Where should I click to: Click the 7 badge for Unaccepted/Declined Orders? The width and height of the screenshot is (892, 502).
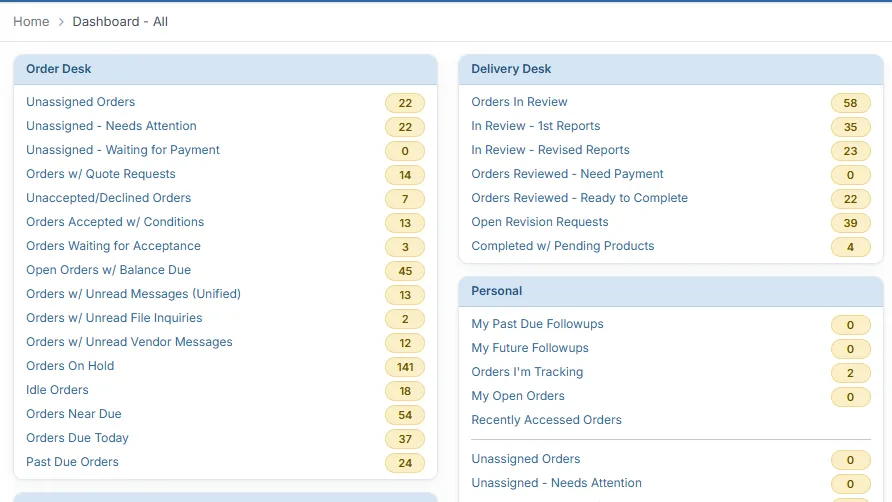pyautogui.click(x=405, y=199)
